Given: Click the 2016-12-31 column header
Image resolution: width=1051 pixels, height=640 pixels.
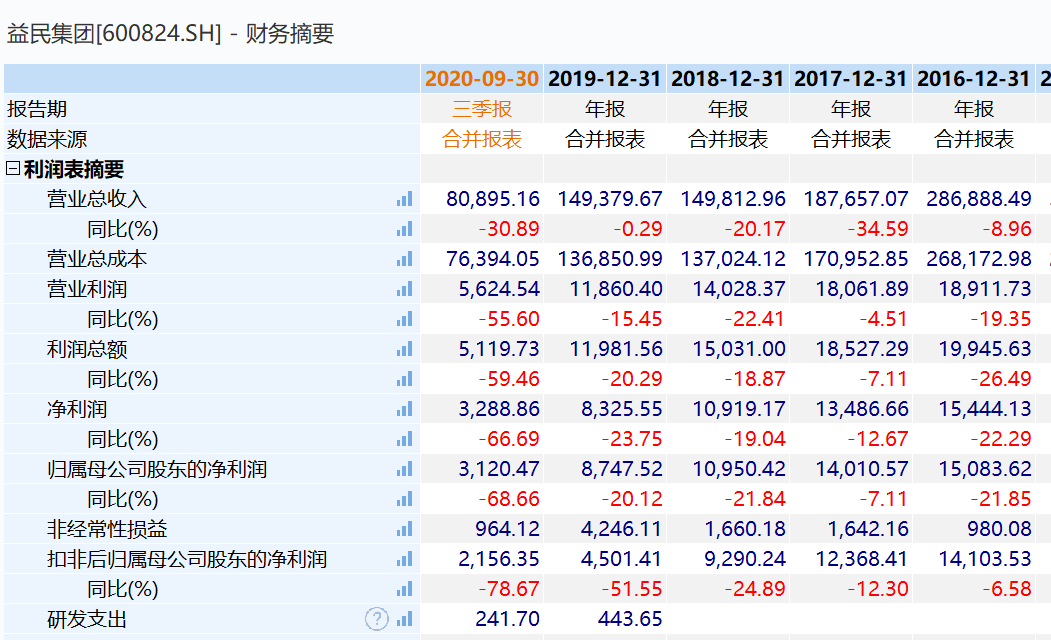Looking at the screenshot, I should click(x=973, y=79).
